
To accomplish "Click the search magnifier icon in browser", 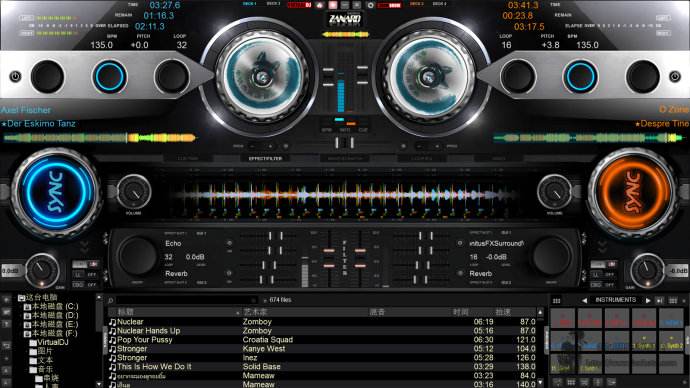I will coord(110,300).
